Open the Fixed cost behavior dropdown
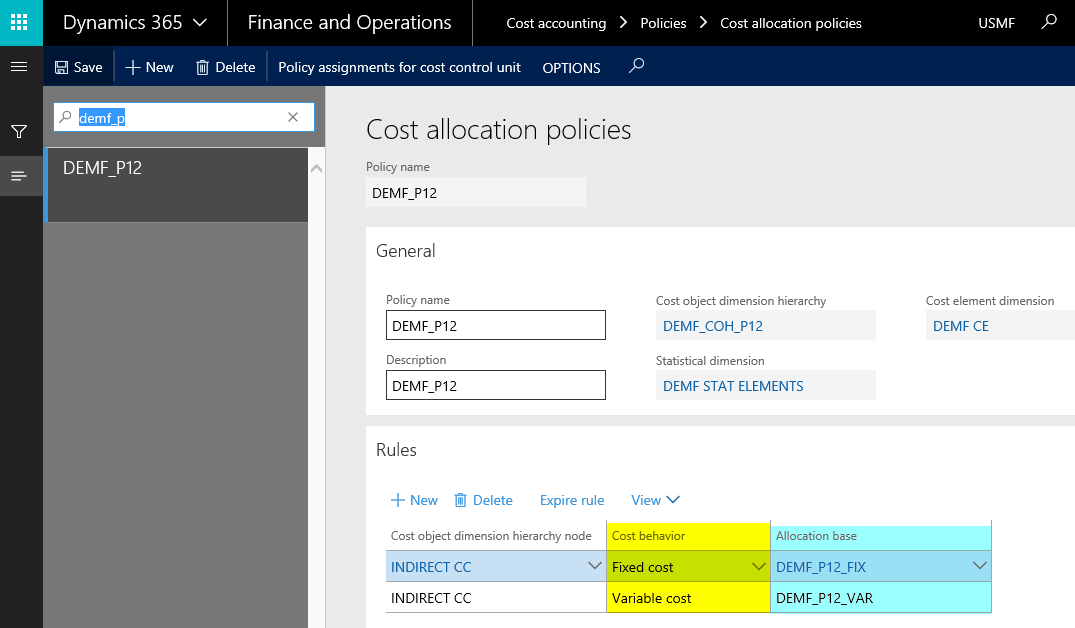Screen dimensions: 1075x628 point(757,567)
